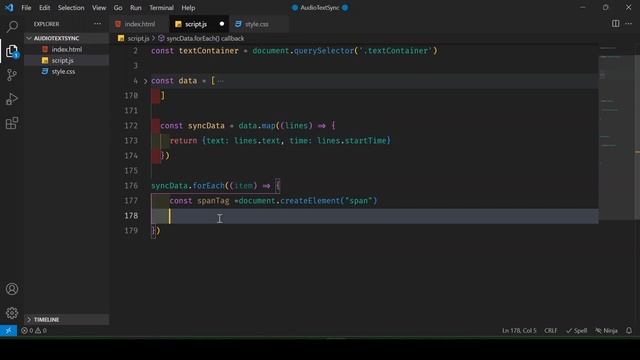This screenshot has width=640, height=360.
Task: Open editor More Actions ellipsis
Action: coord(629,24)
